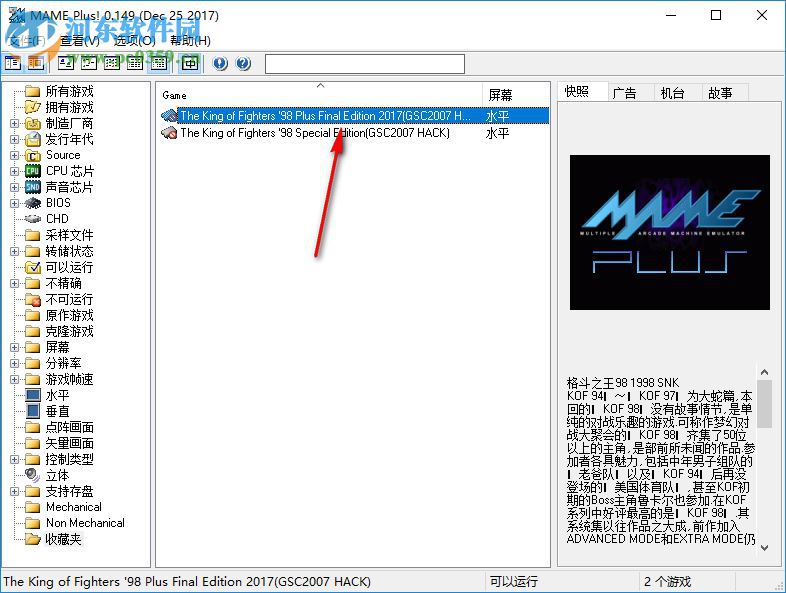This screenshot has width=786, height=593.
Task: Switch to the 机台 tab
Action: [x=673, y=93]
